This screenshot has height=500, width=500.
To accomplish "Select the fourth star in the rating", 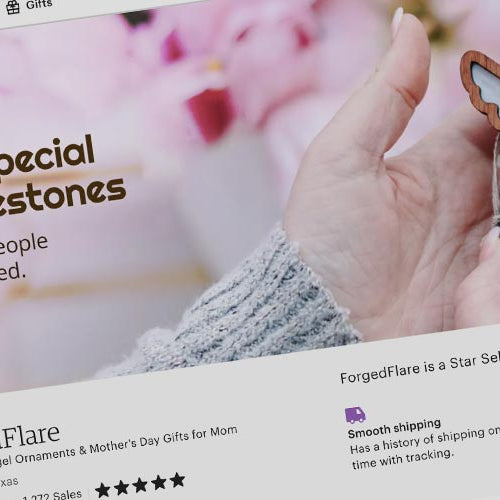I will pos(159,482).
